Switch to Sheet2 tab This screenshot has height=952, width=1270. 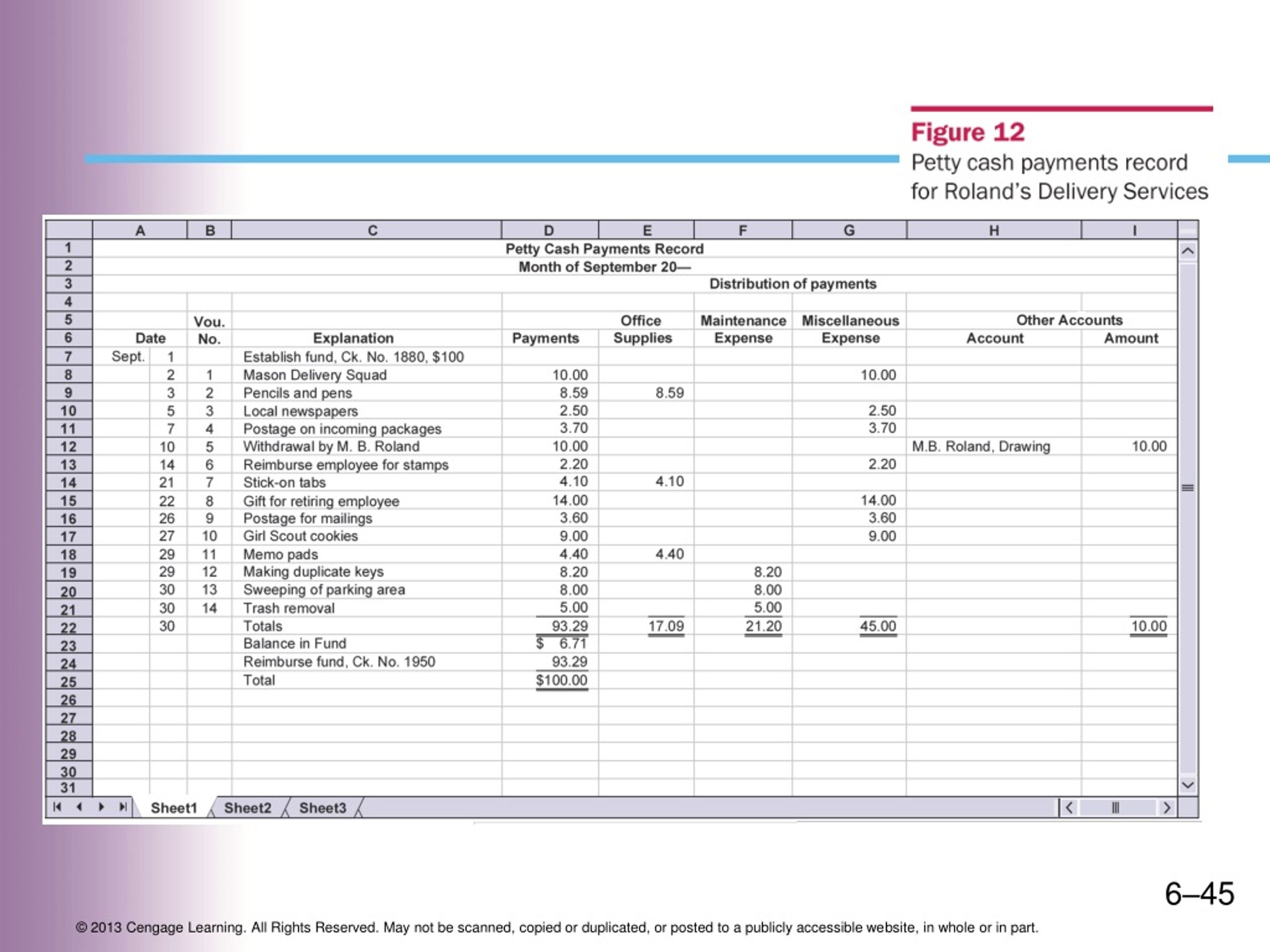(248, 808)
